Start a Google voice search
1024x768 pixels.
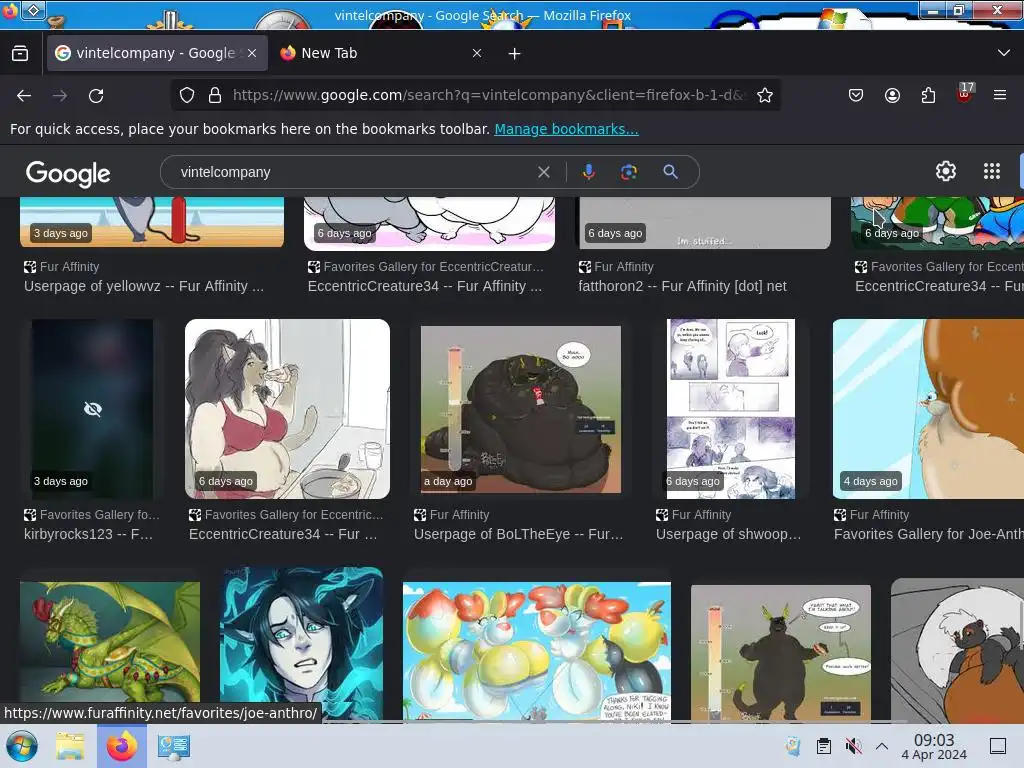pos(588,172)
